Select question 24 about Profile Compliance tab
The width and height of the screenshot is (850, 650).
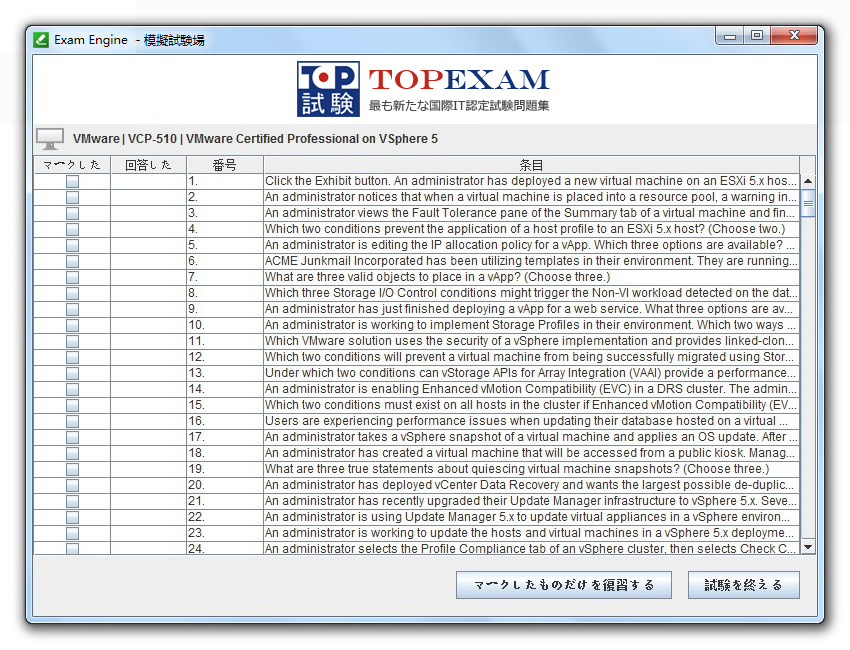click(x=531, y=548)
